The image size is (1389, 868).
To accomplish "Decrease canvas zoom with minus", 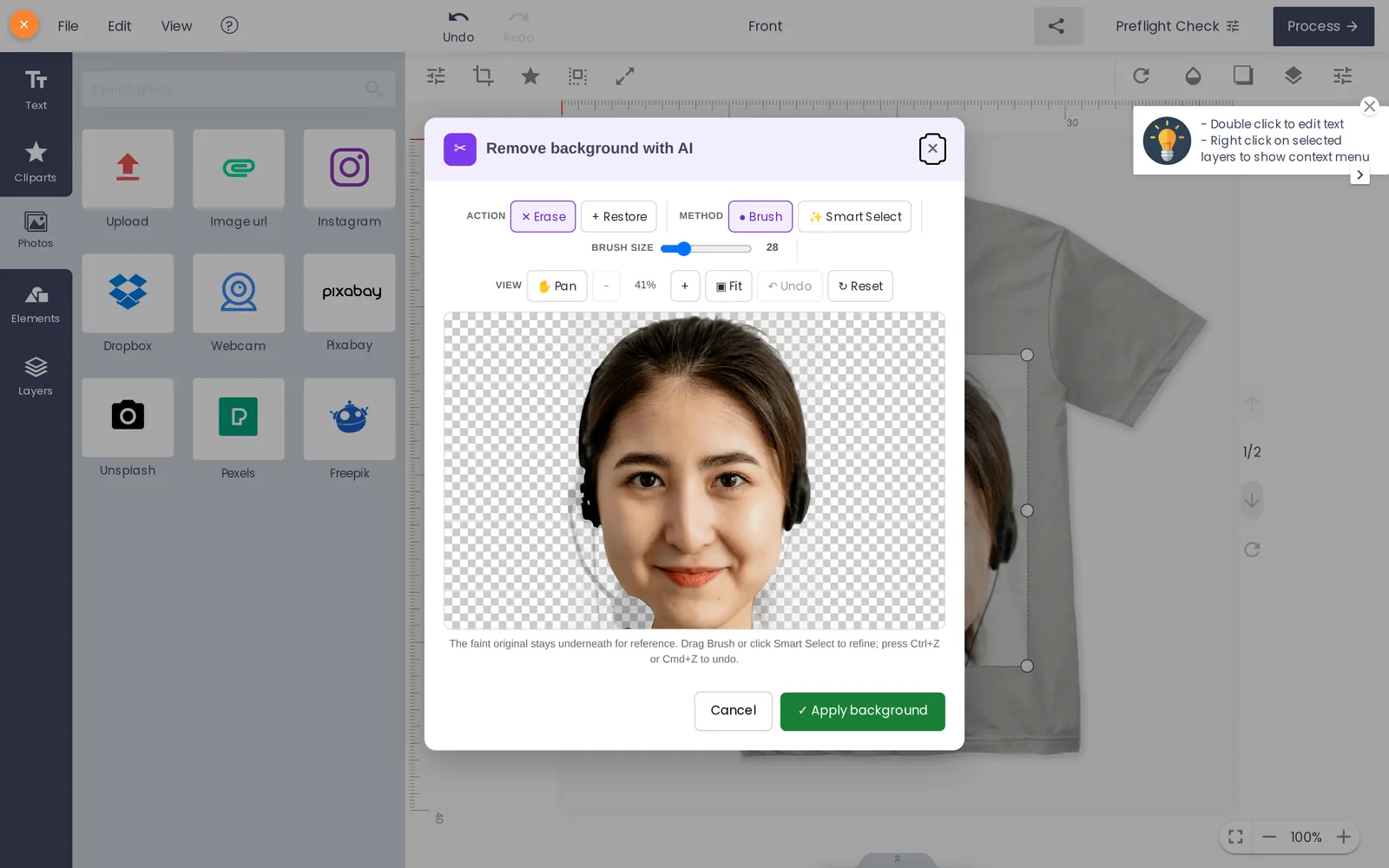I will 1269,837.
